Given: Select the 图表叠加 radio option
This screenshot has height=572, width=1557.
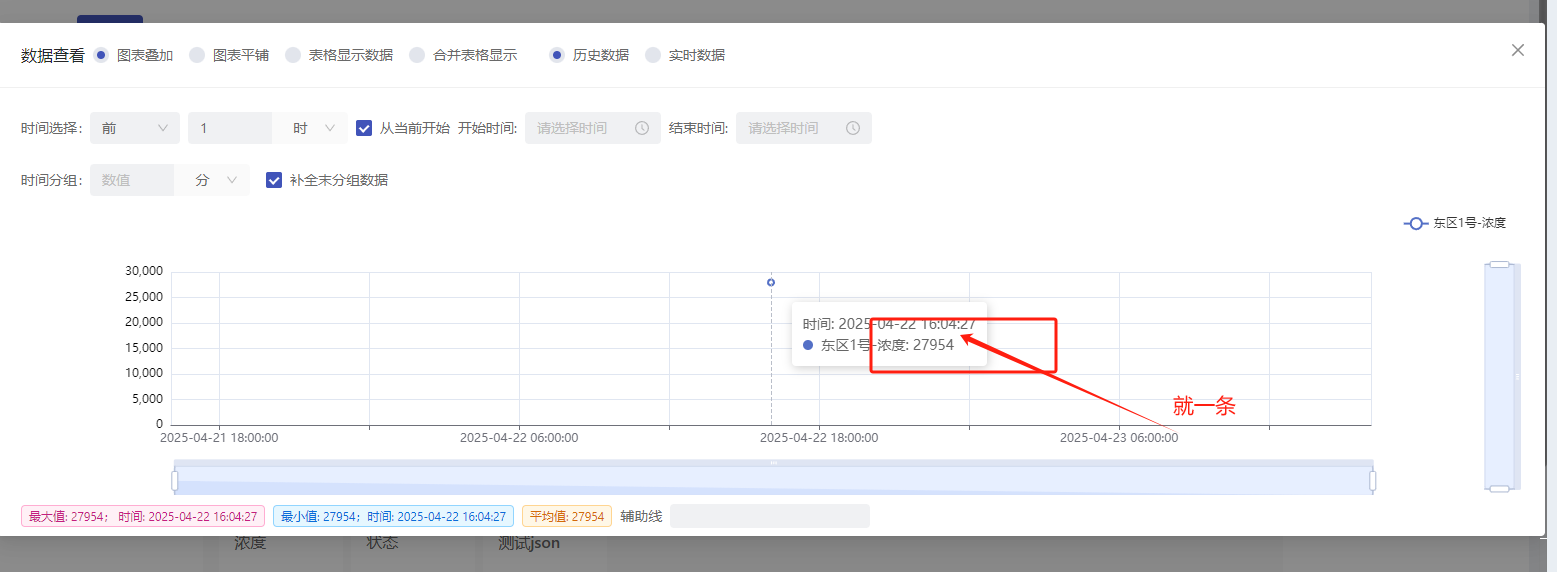Looking at the screenshot, I should 101,55.
